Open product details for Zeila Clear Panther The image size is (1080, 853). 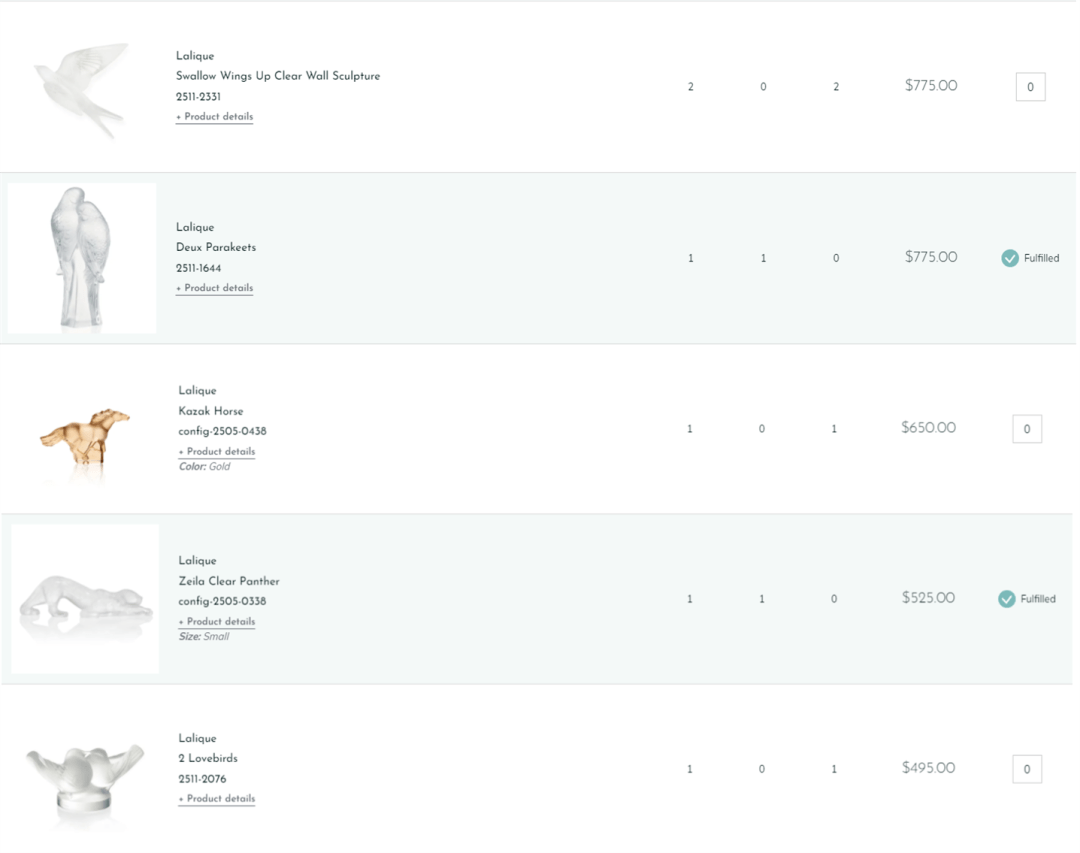[217, 622]
